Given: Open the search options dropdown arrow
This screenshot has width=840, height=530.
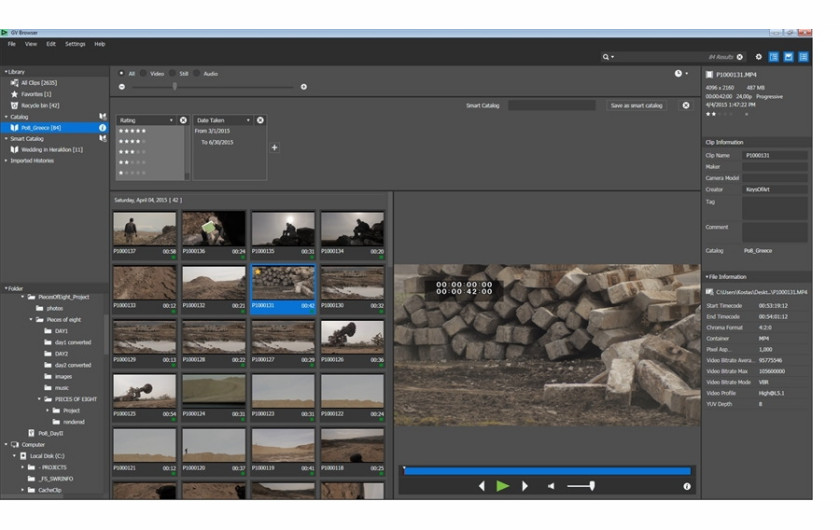Looking at the screenshot, I should [612, 57].
